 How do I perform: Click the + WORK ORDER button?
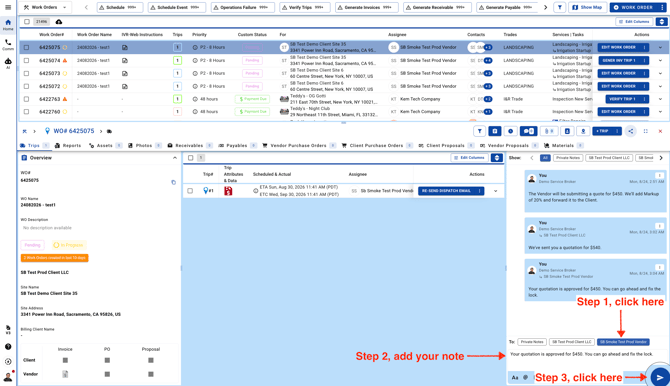(x=638, y=7)
